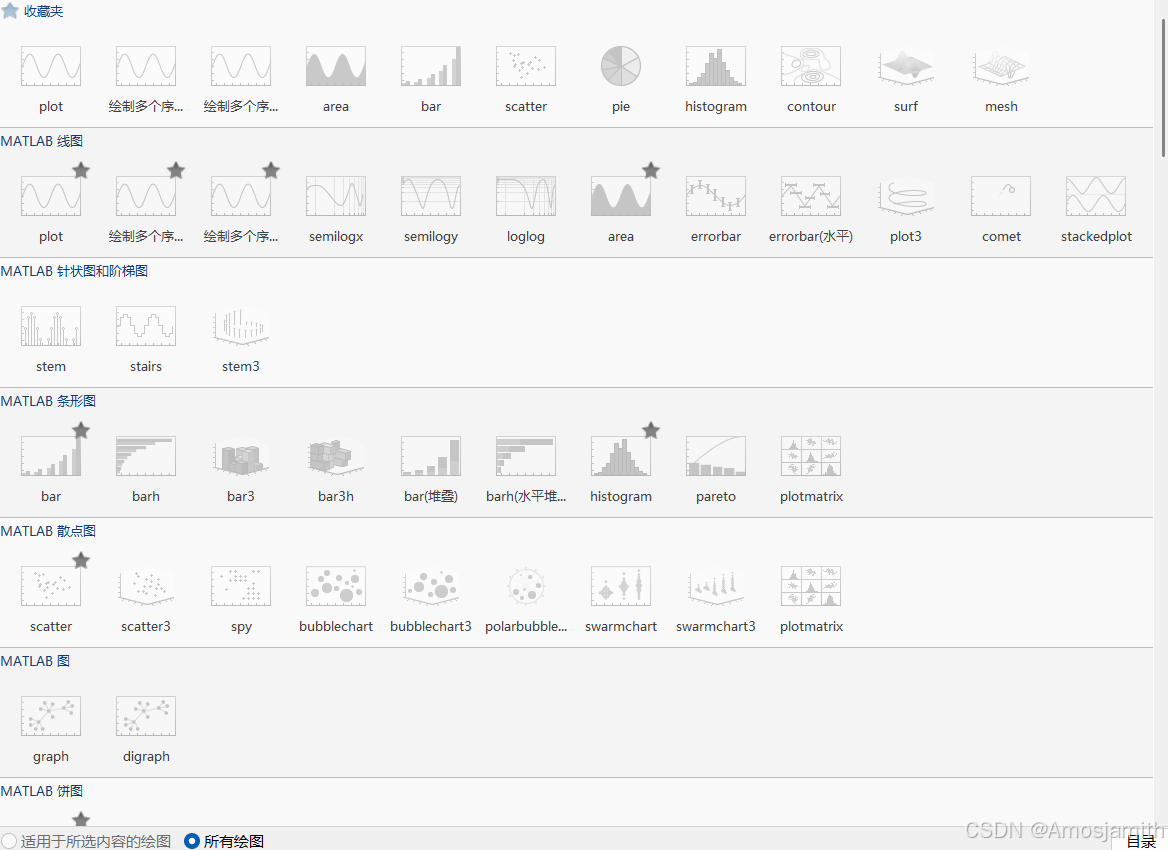Select the semilogy plot type

[x=431, y=197]
